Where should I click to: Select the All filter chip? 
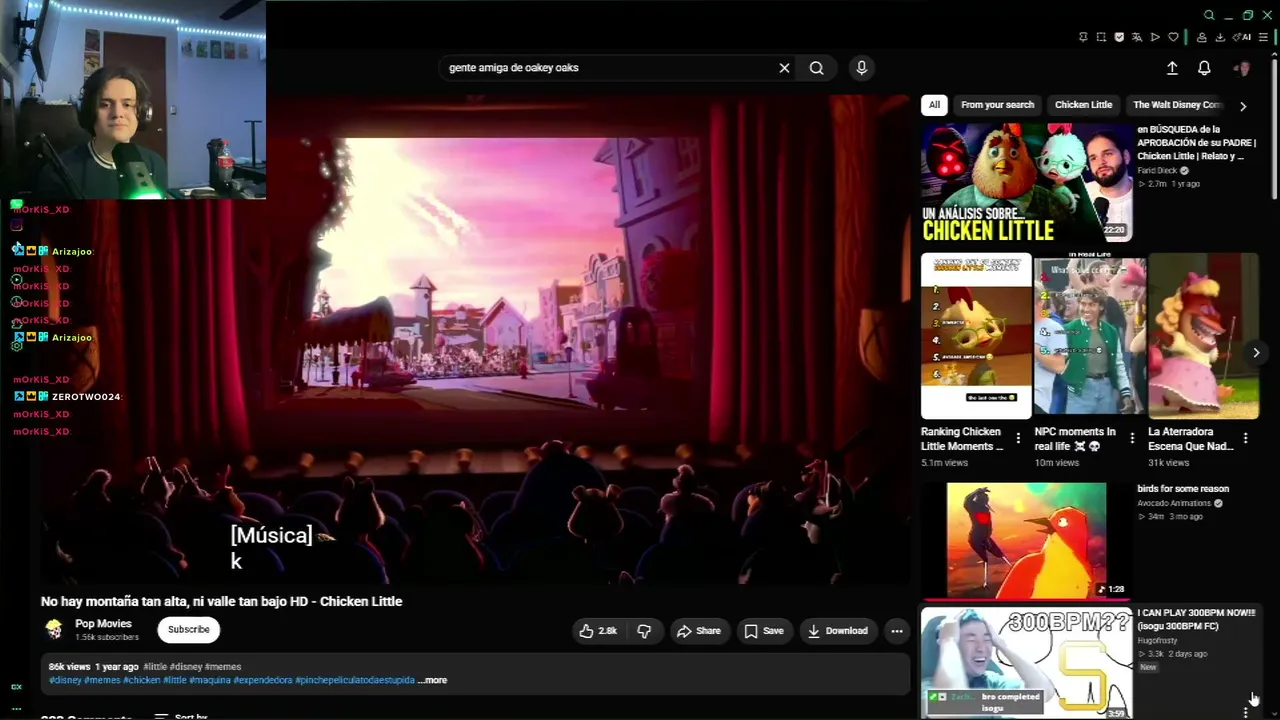click(x=934, y=105)
